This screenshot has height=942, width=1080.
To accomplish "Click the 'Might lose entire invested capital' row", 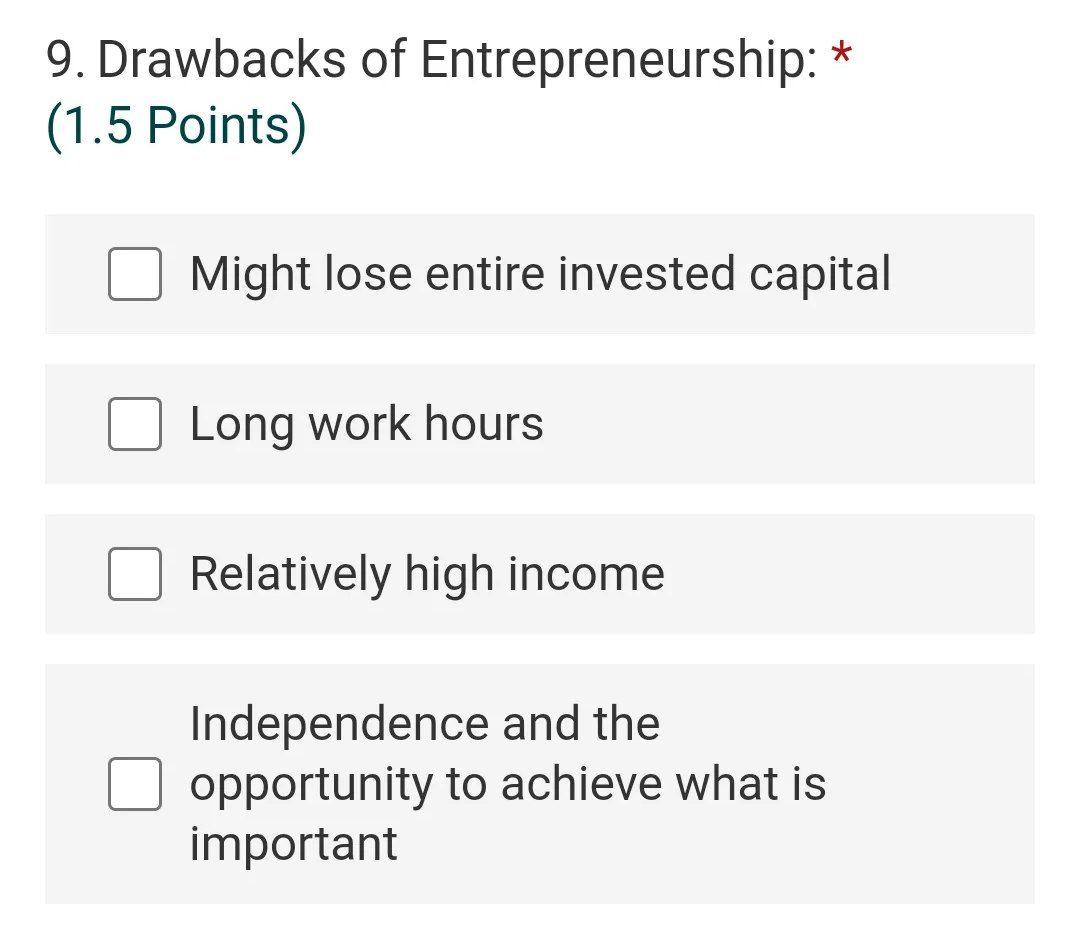I will 540,274.
